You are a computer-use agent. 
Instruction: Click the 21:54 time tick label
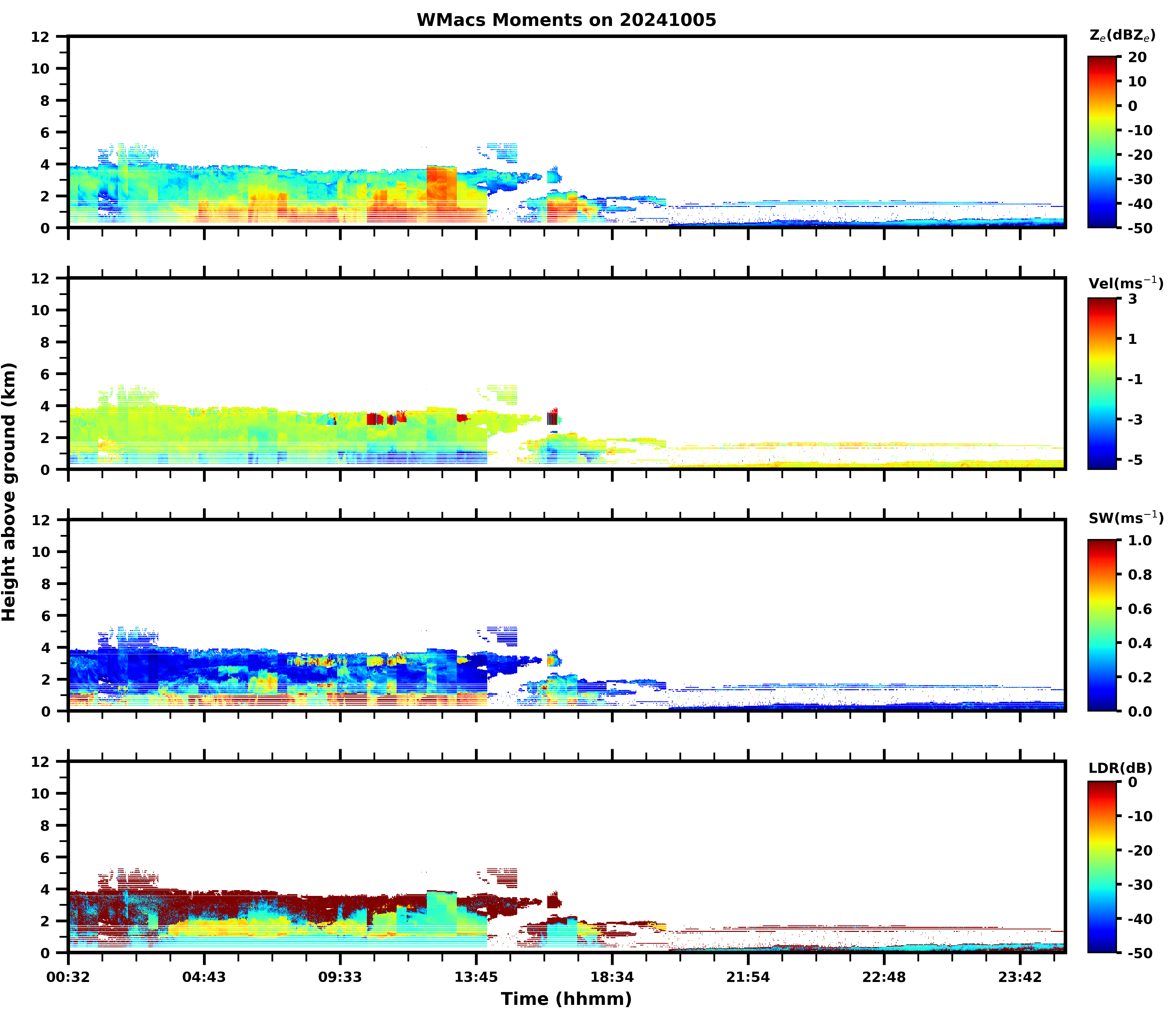748,978
